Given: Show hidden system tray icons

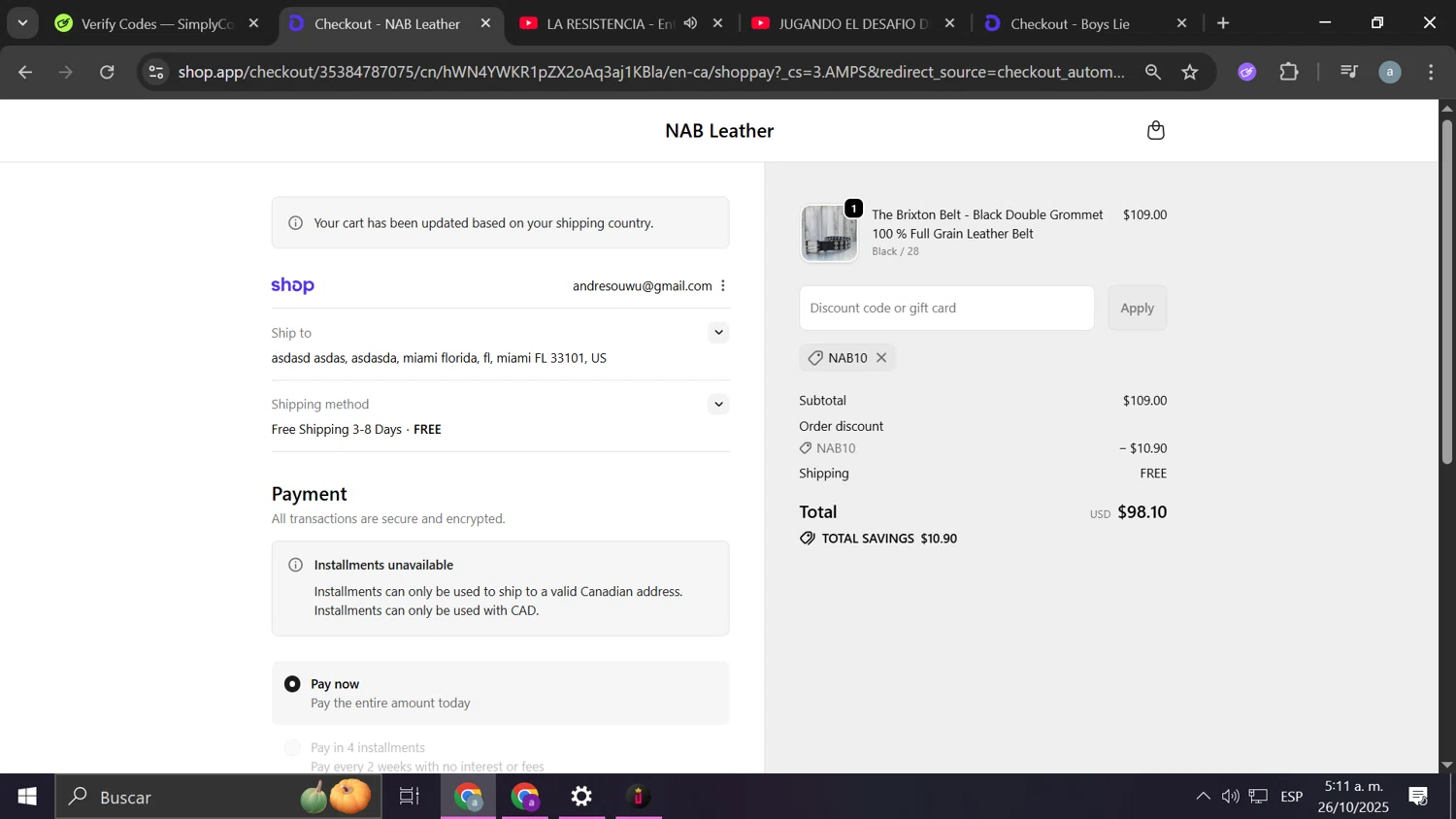Looking at the screenshot, I should [1203, 797].
